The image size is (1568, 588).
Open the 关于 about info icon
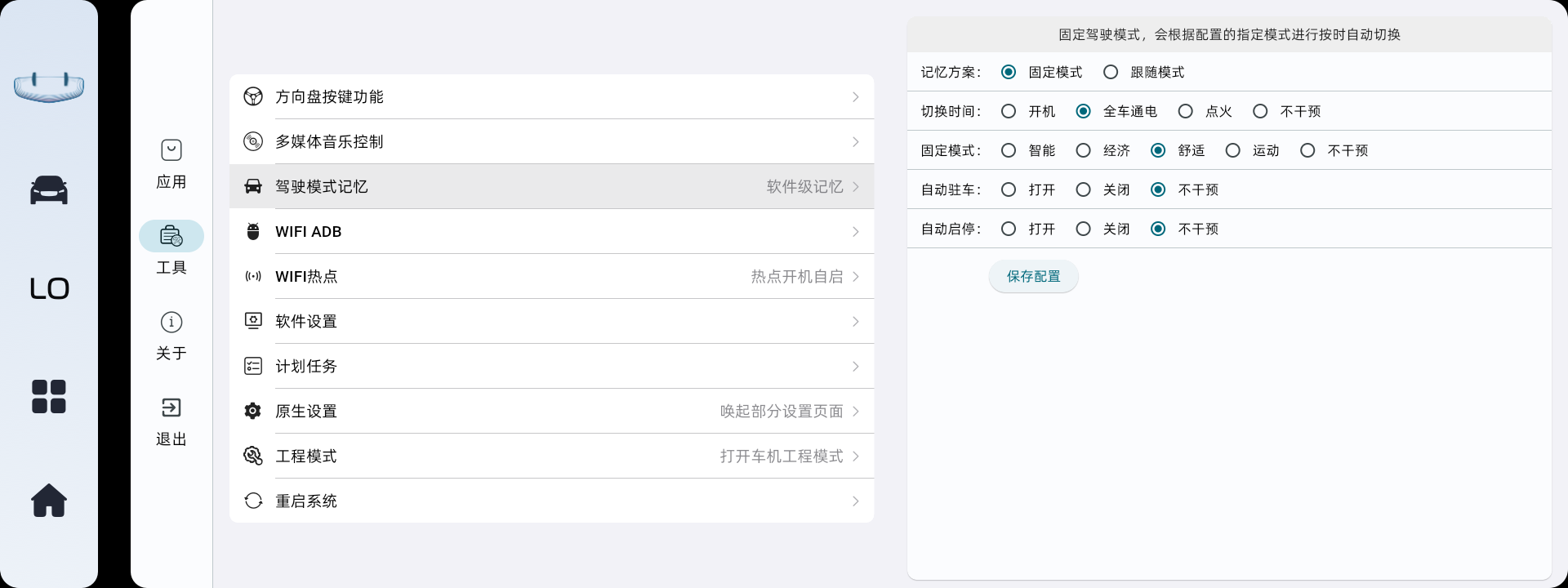(x=171, y=322)
